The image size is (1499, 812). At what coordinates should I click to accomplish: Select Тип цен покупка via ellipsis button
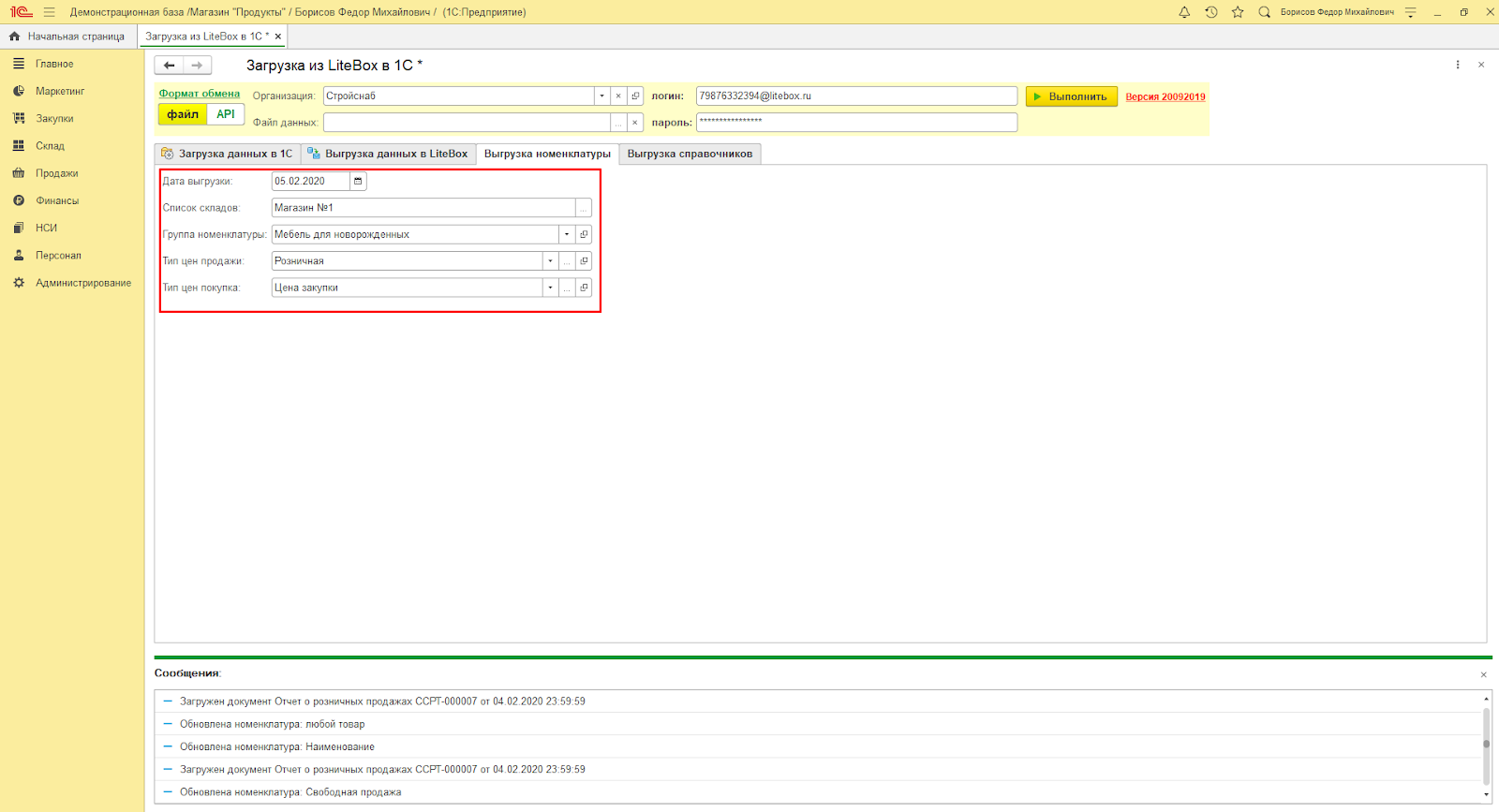[567, 288]
